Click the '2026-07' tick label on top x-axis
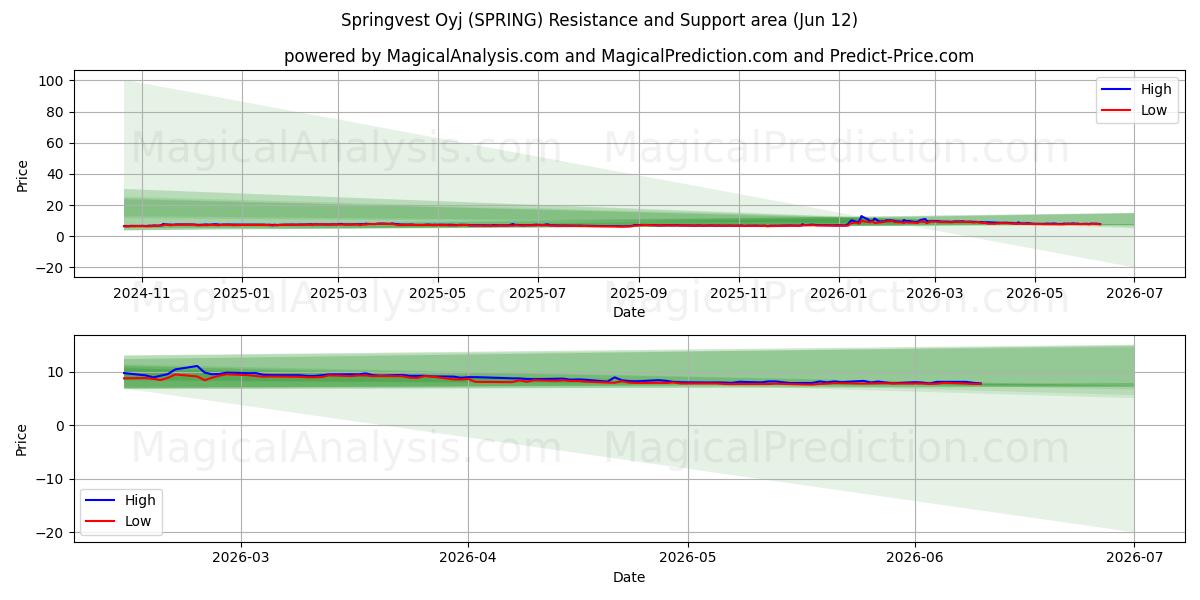The width and height of the screenshot is (1200, 600). [x=1134, y=293]
